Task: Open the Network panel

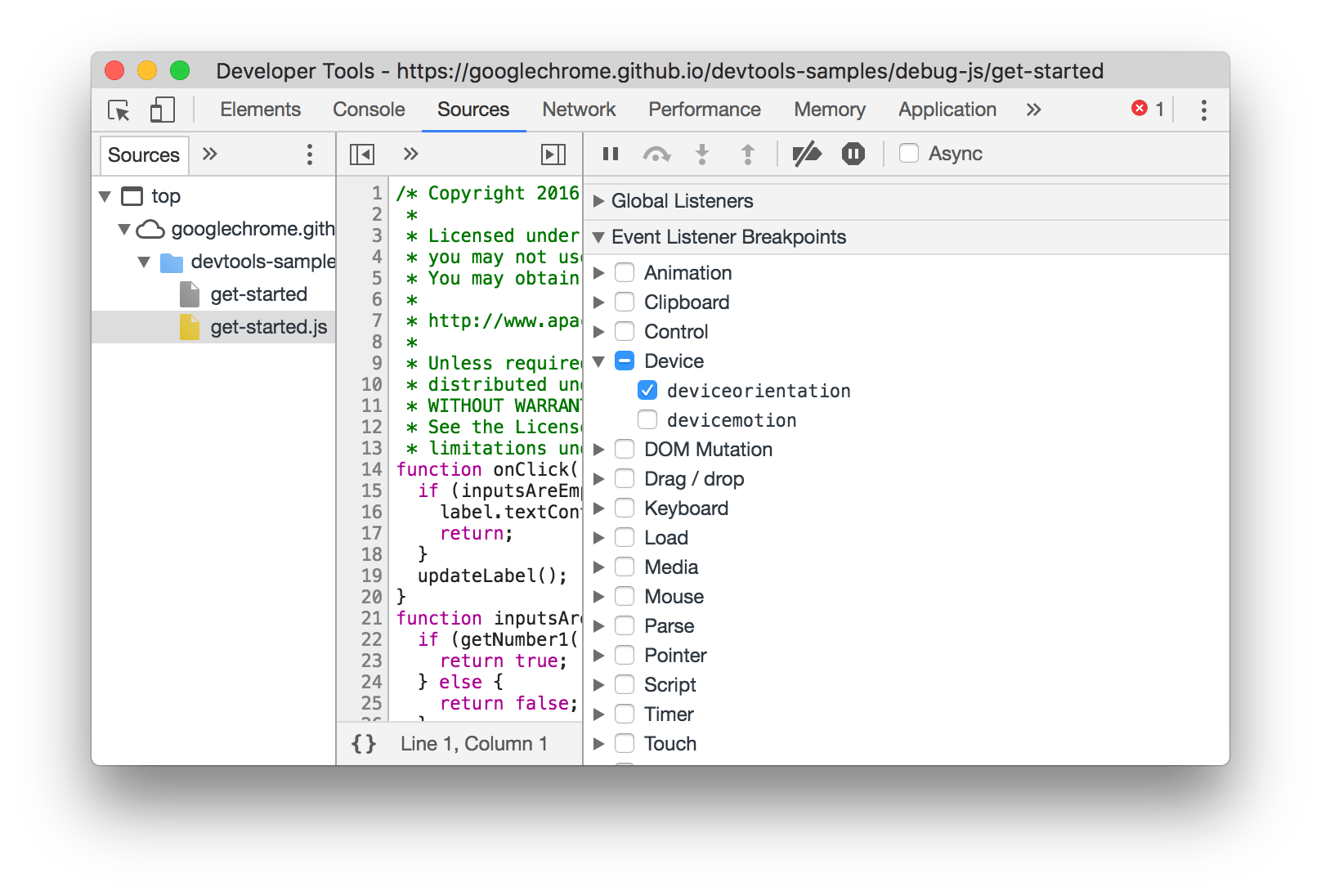Action: coord(578,110)
